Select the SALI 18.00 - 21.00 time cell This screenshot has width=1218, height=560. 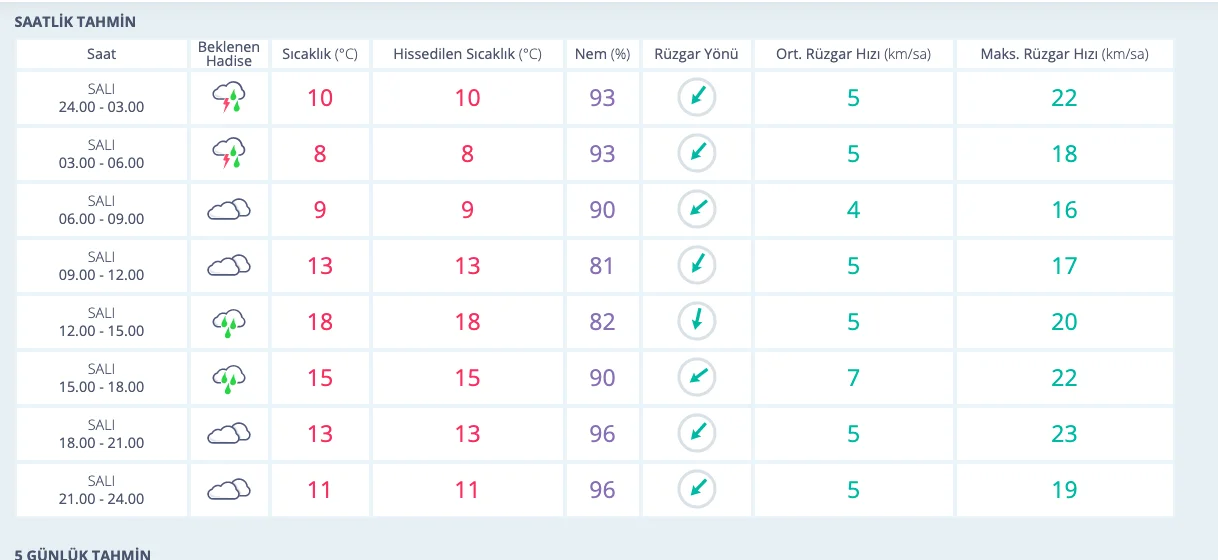click(102, 434)
